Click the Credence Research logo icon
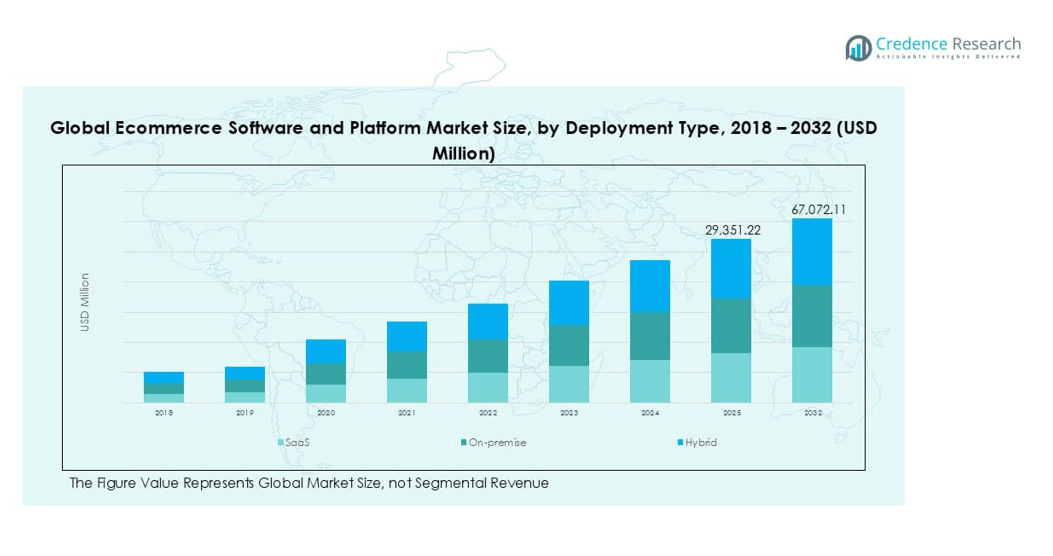The width and height of the screenshot is (1053, 556). [857, 47]
